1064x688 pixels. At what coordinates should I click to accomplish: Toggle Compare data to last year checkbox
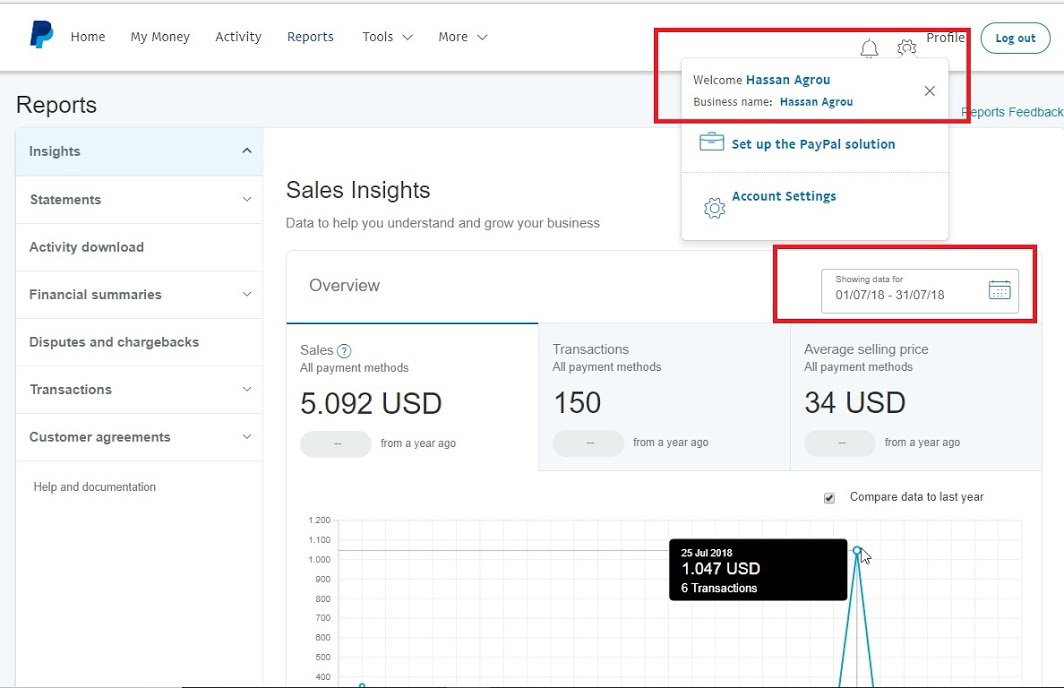(x=829, y=498)
